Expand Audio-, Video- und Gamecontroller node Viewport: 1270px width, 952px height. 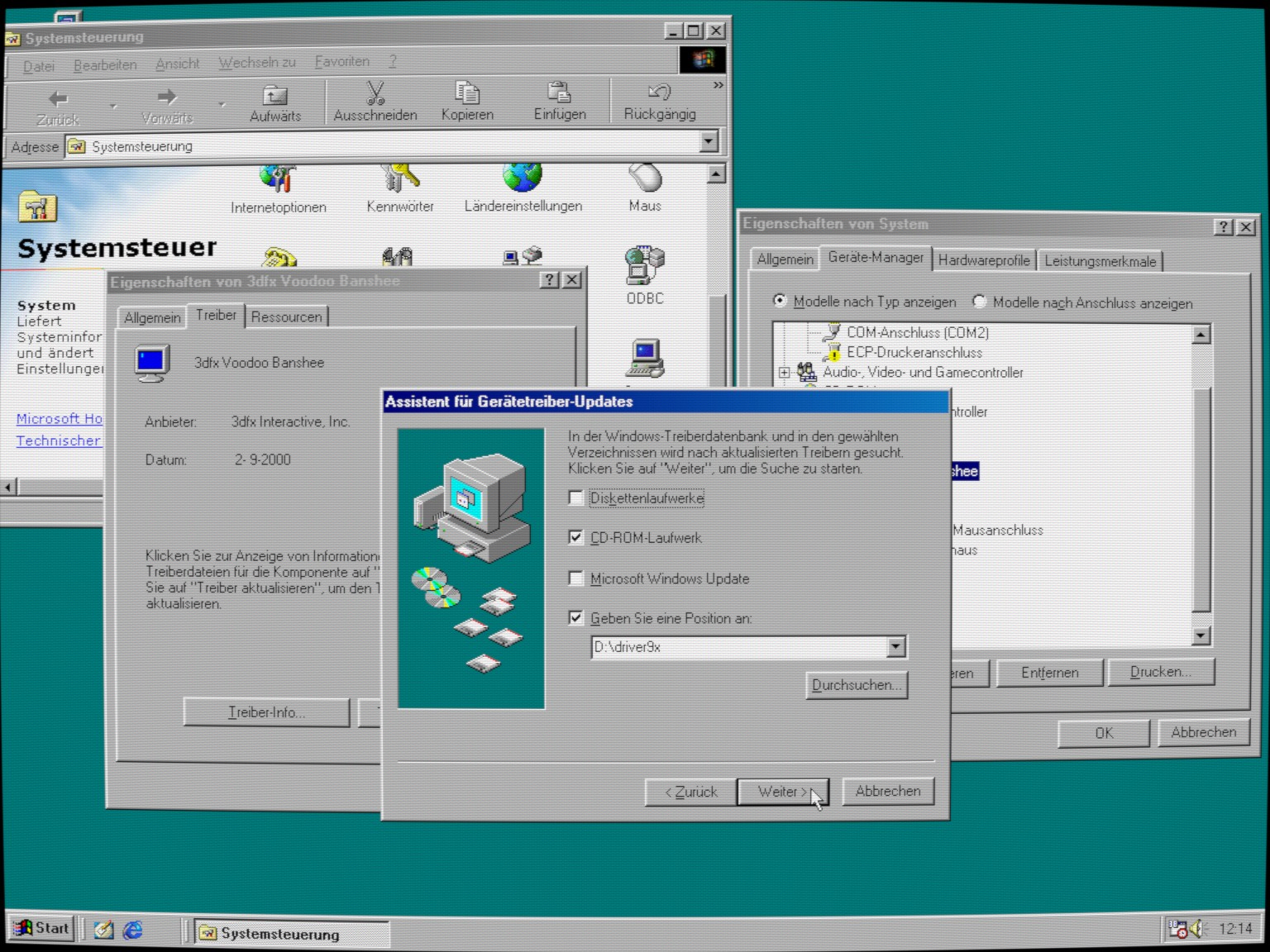pyautogui.click(x=784, y=373)
